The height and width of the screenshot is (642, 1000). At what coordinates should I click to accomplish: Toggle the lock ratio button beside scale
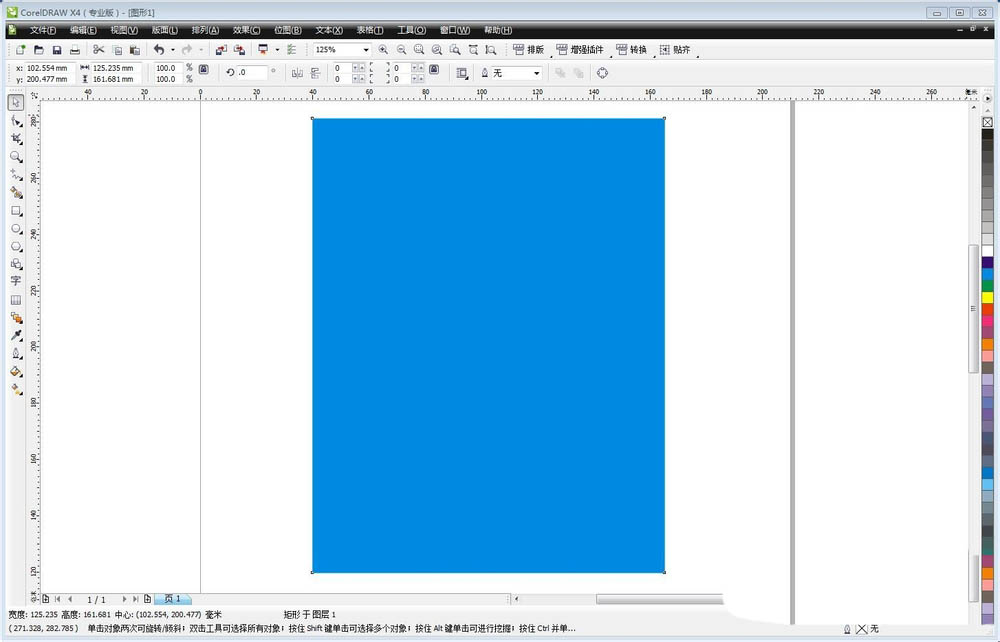tap(204, 69)
